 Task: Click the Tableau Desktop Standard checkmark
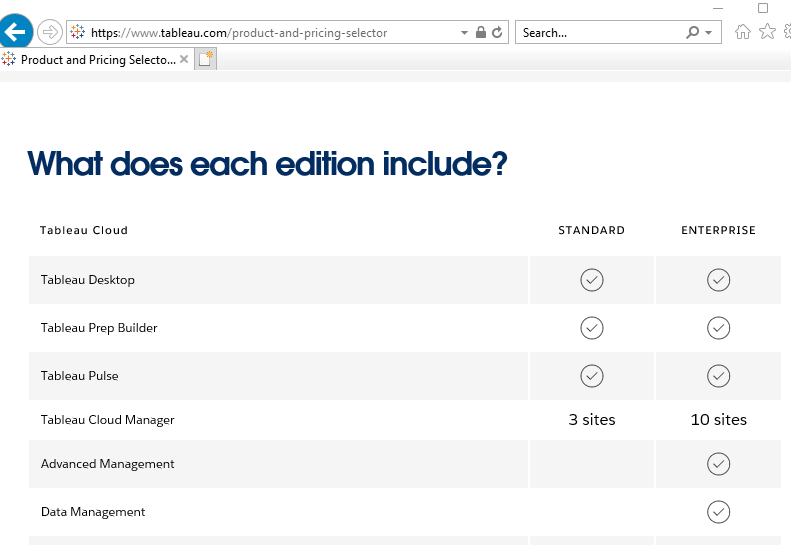(x=592, y=280)
